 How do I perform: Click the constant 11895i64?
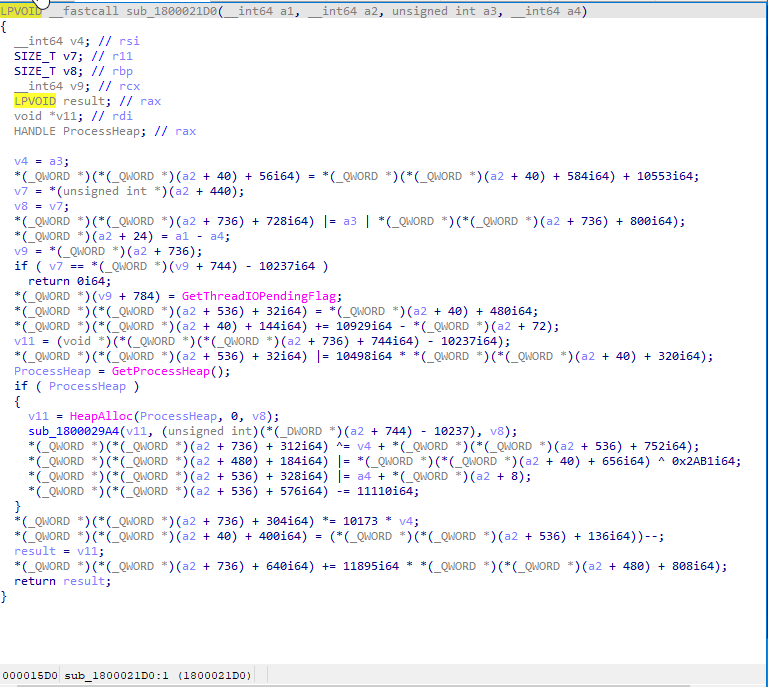tap(371, 566)
